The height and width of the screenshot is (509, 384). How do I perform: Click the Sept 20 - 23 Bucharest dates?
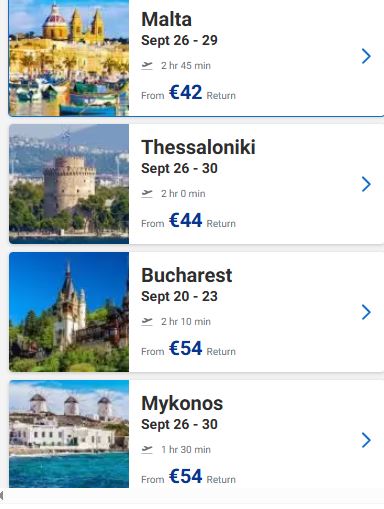coord(179,296)
